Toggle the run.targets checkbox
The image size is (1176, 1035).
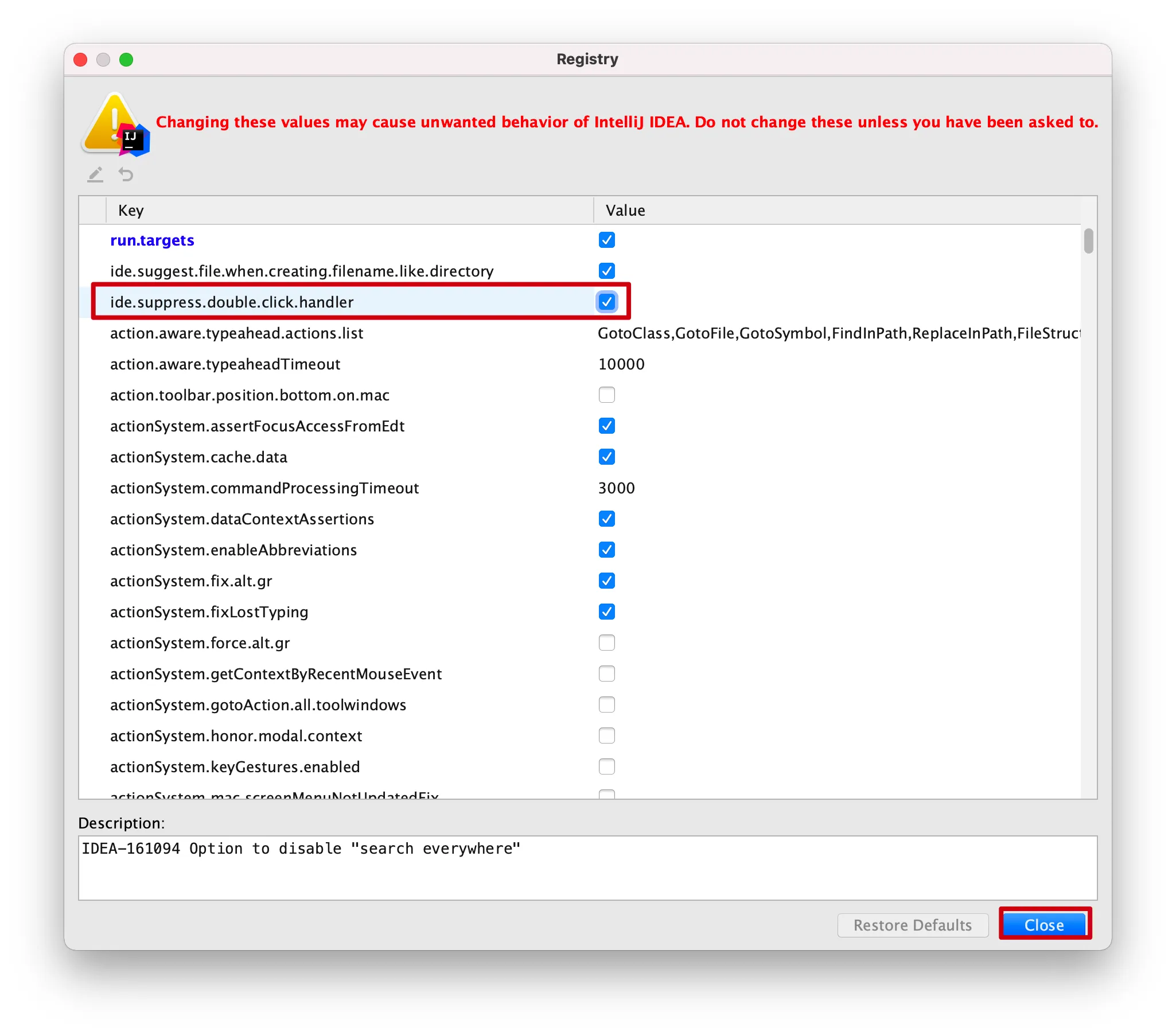606,240
